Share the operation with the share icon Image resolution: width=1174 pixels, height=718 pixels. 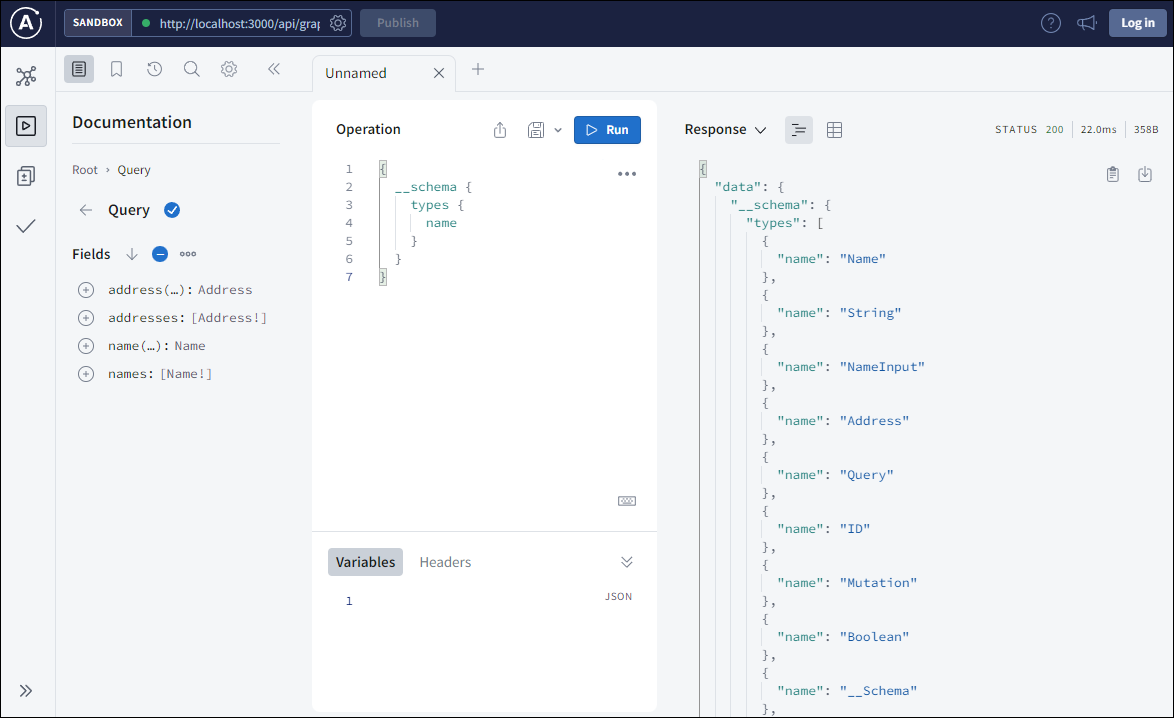pyautogui.click(x=500, y=130)
